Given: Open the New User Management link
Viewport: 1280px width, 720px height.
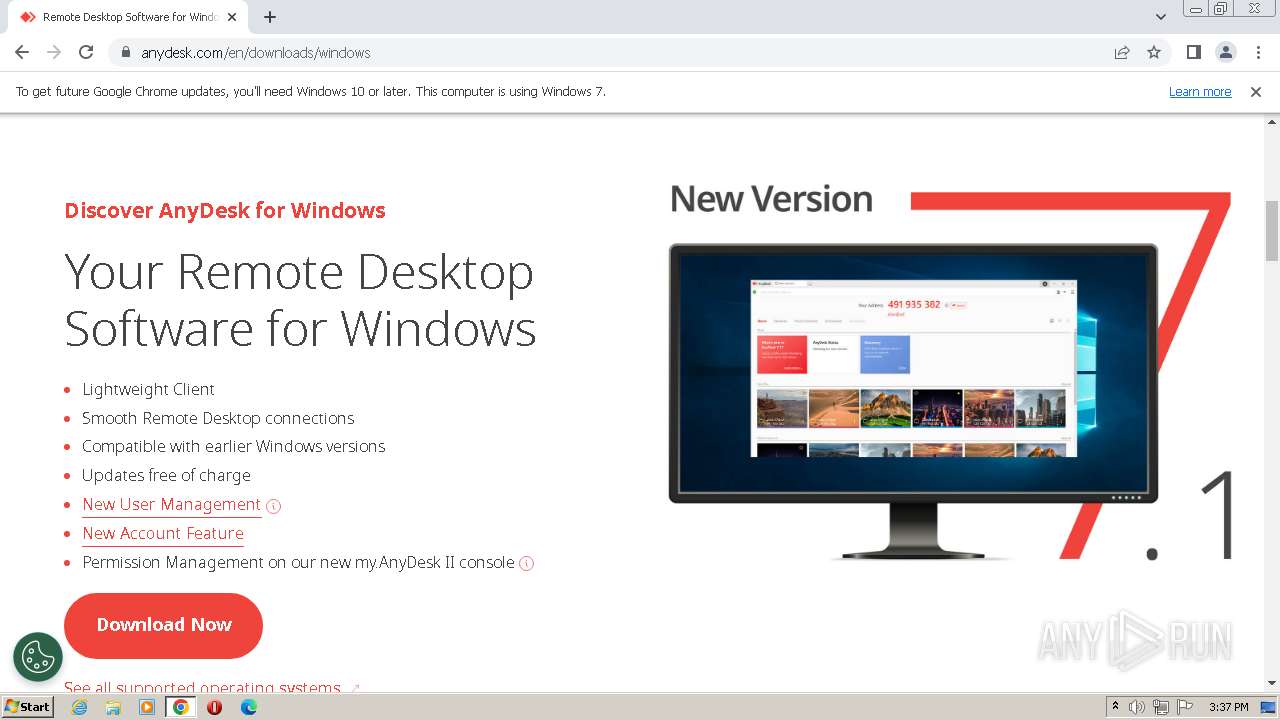Looking at the screenshot, I should point(171,505).
